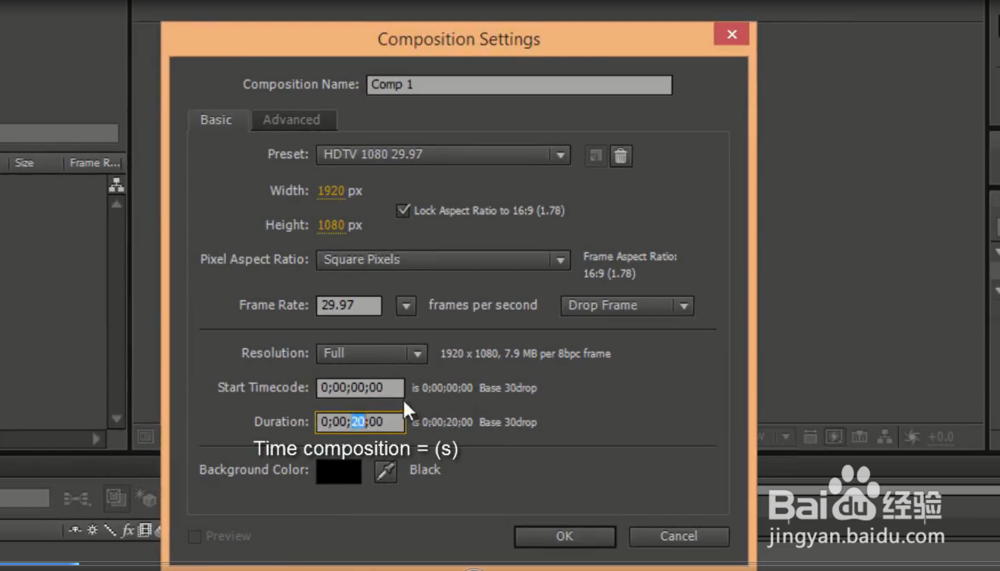Confirm settings with OK button
Viewport: 1000px width, 571px height.
click(564, 537)
